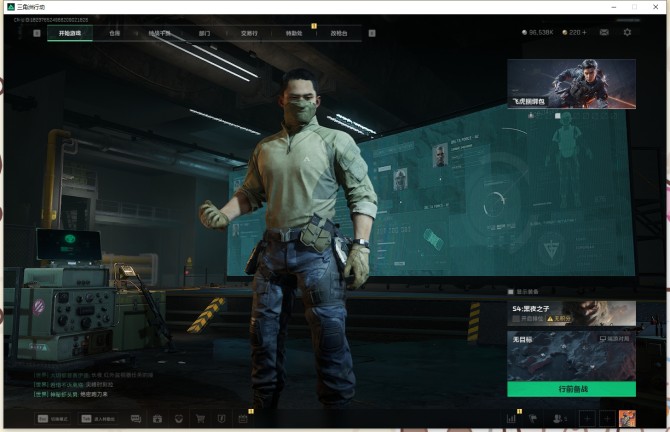Viewport: 670px width, 432px height.
Task: Click the Esc mode-switch button
Action: point(53,419)
